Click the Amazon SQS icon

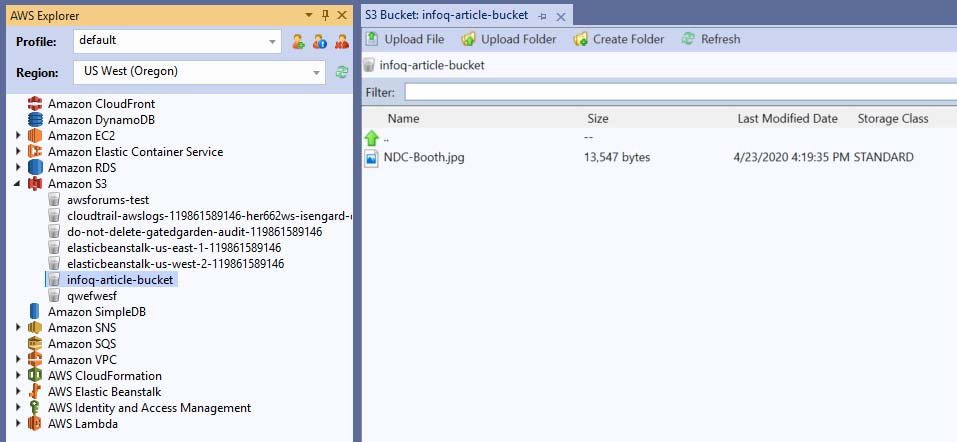pyautogui.click(x=35, y=344)
